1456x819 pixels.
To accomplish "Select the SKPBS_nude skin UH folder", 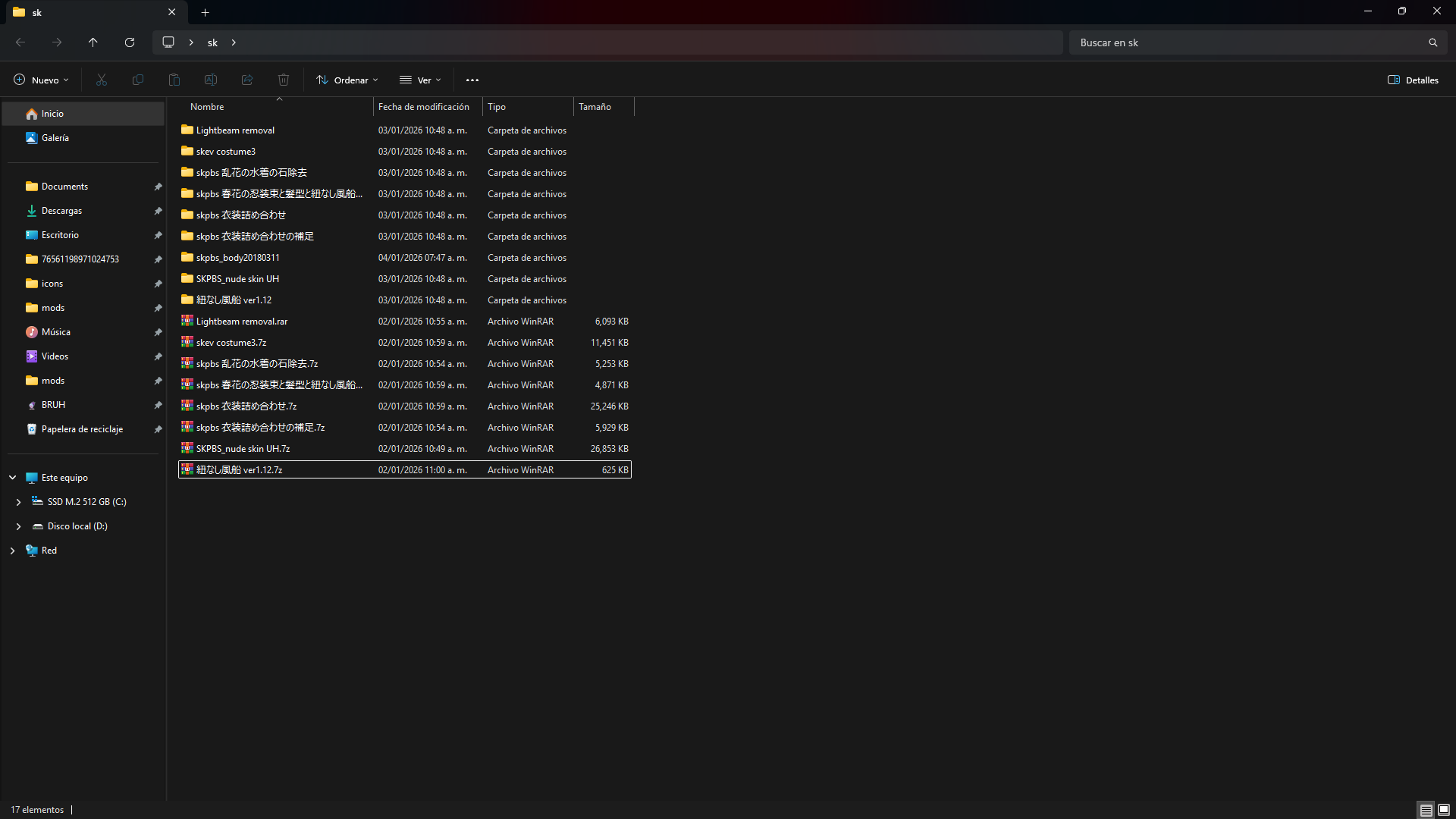I will pos(405,279).
